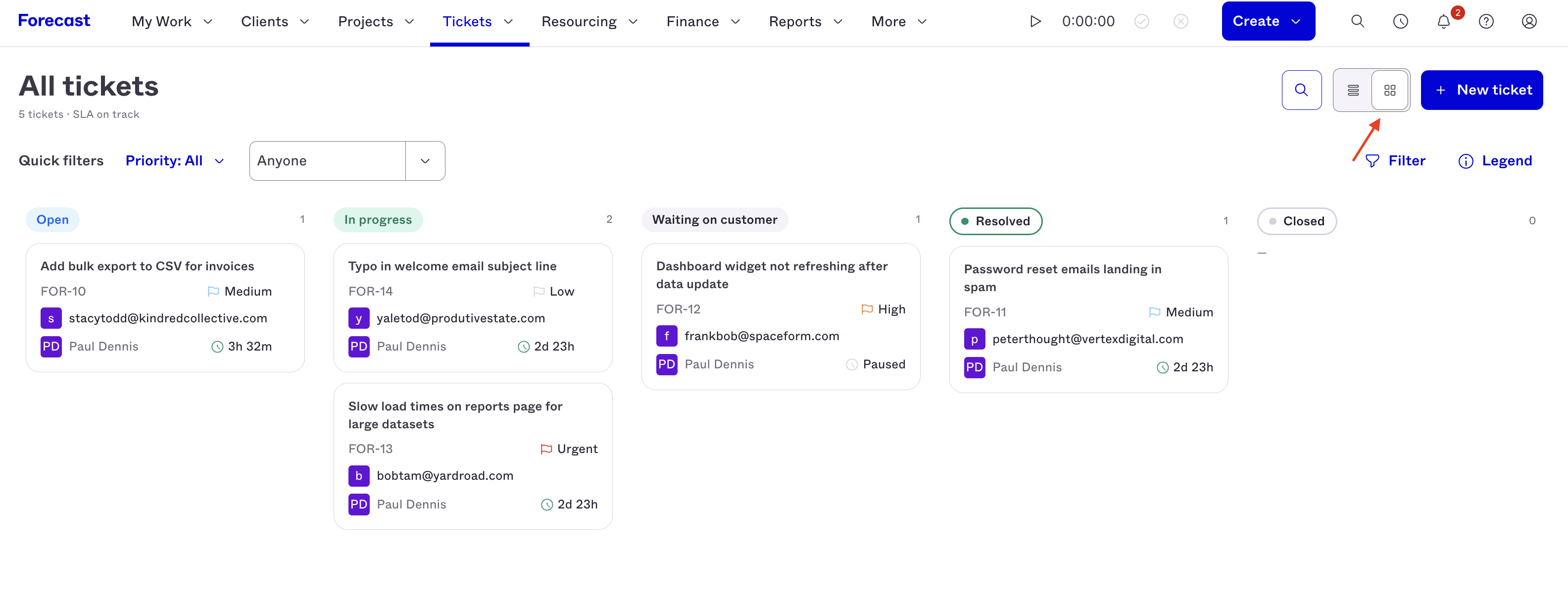The width and height of the screenshot is (1568, 608).
Task: Open the Reports menu
Action: [x=806, y=22]
